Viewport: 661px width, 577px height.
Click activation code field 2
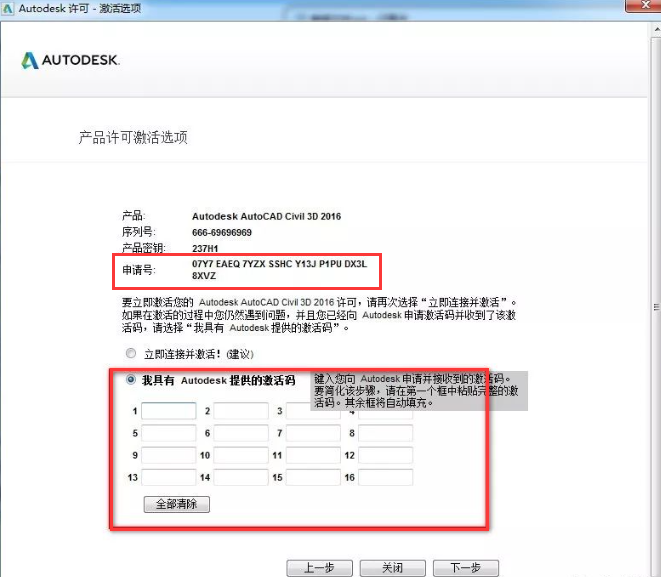[241, 411]
